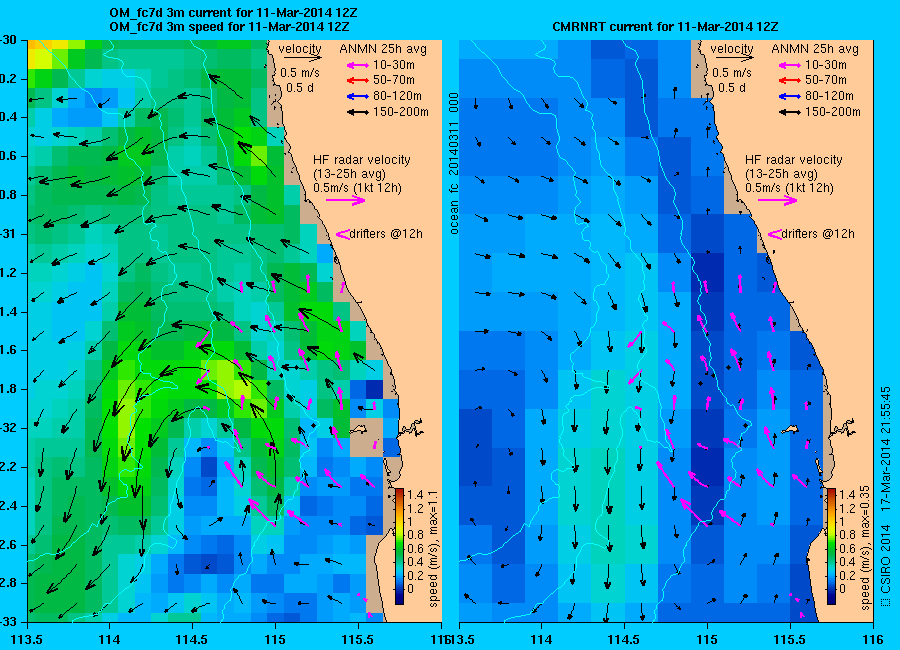900x650 pixels.
Task: Click the title 'CMRNRT current for 11-Mar-2014 12Z'
Action: pos(665,27)
